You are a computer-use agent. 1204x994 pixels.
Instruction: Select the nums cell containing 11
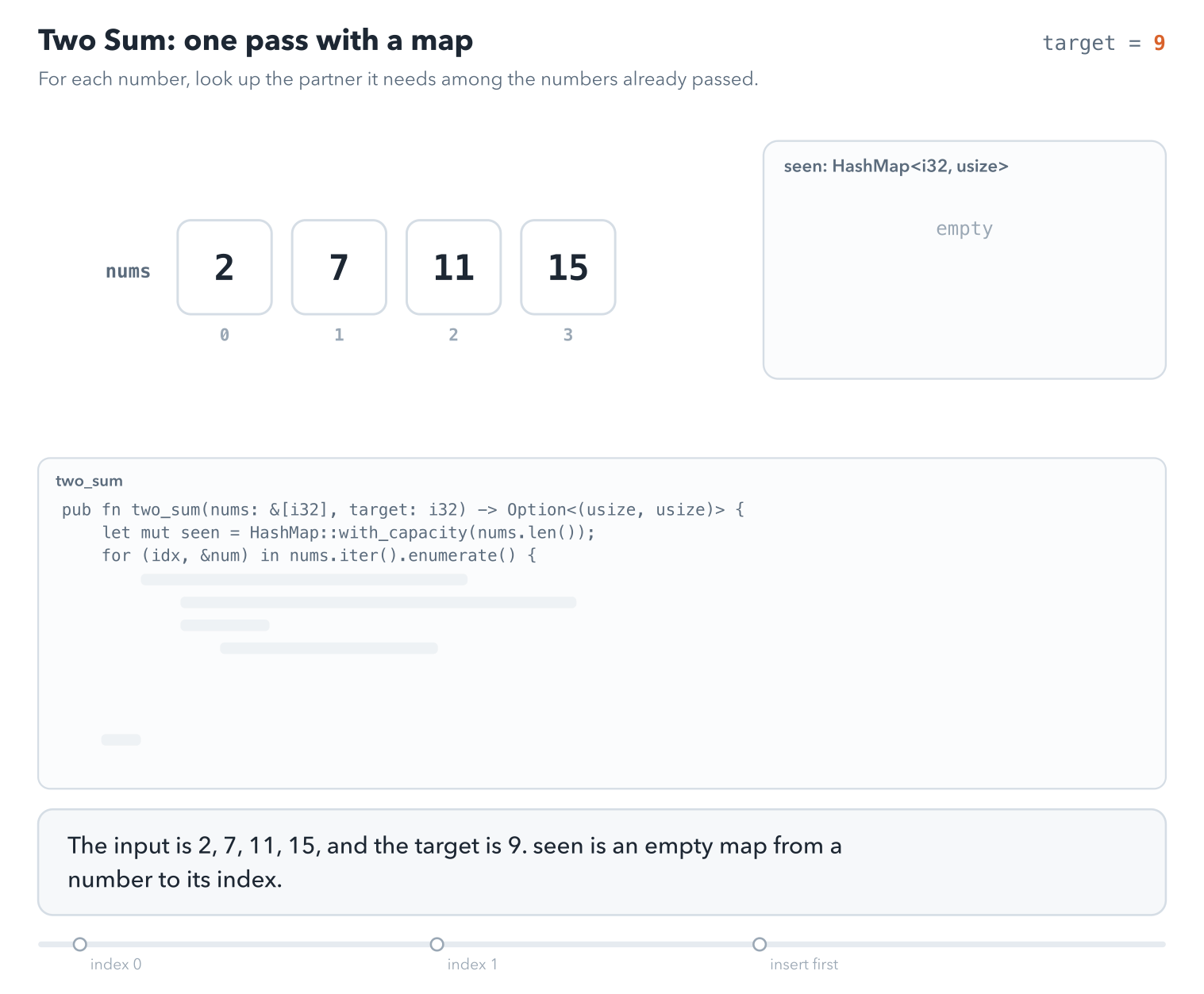pyautogui.click(x=453, y=267)
